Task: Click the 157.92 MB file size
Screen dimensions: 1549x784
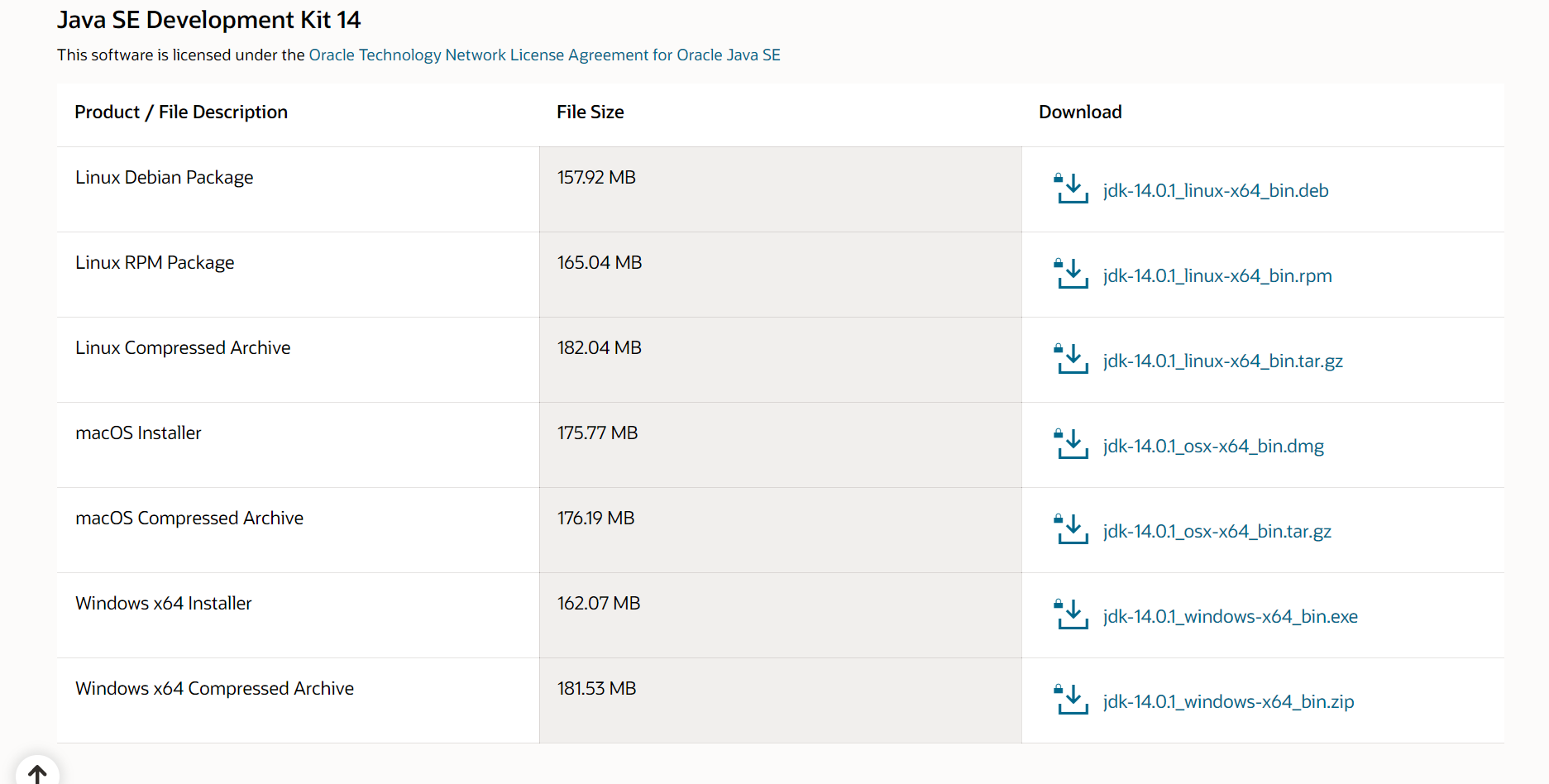Action: (596, 177)
